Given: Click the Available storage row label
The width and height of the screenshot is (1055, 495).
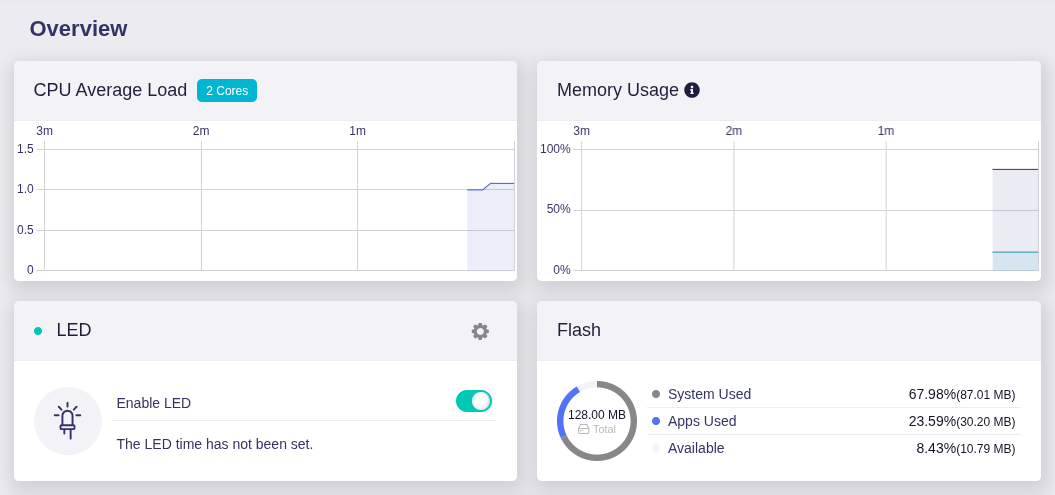Looking at the screenshot, I should [696, 448].
